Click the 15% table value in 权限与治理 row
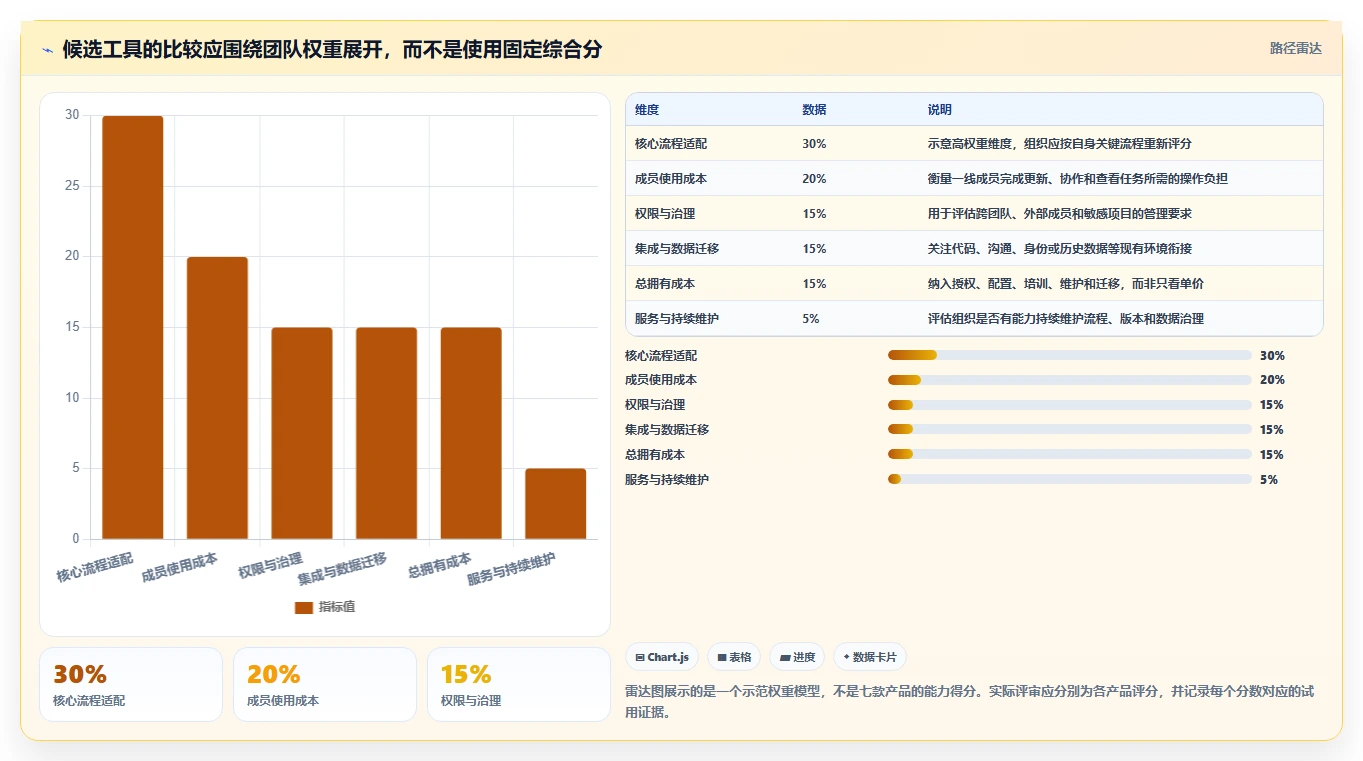This screenshot has width=1363, height=761. (814, 214)
